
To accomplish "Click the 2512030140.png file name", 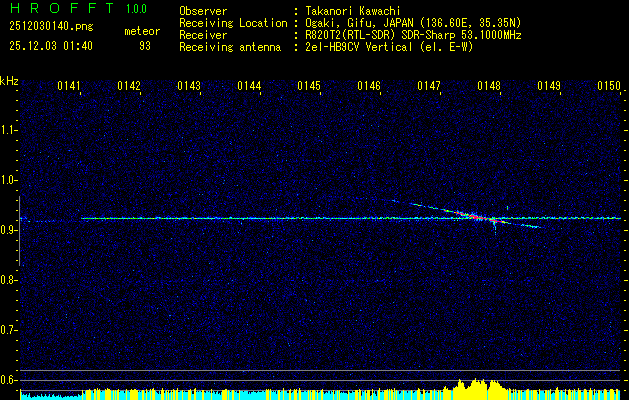I will coord(50,28).
